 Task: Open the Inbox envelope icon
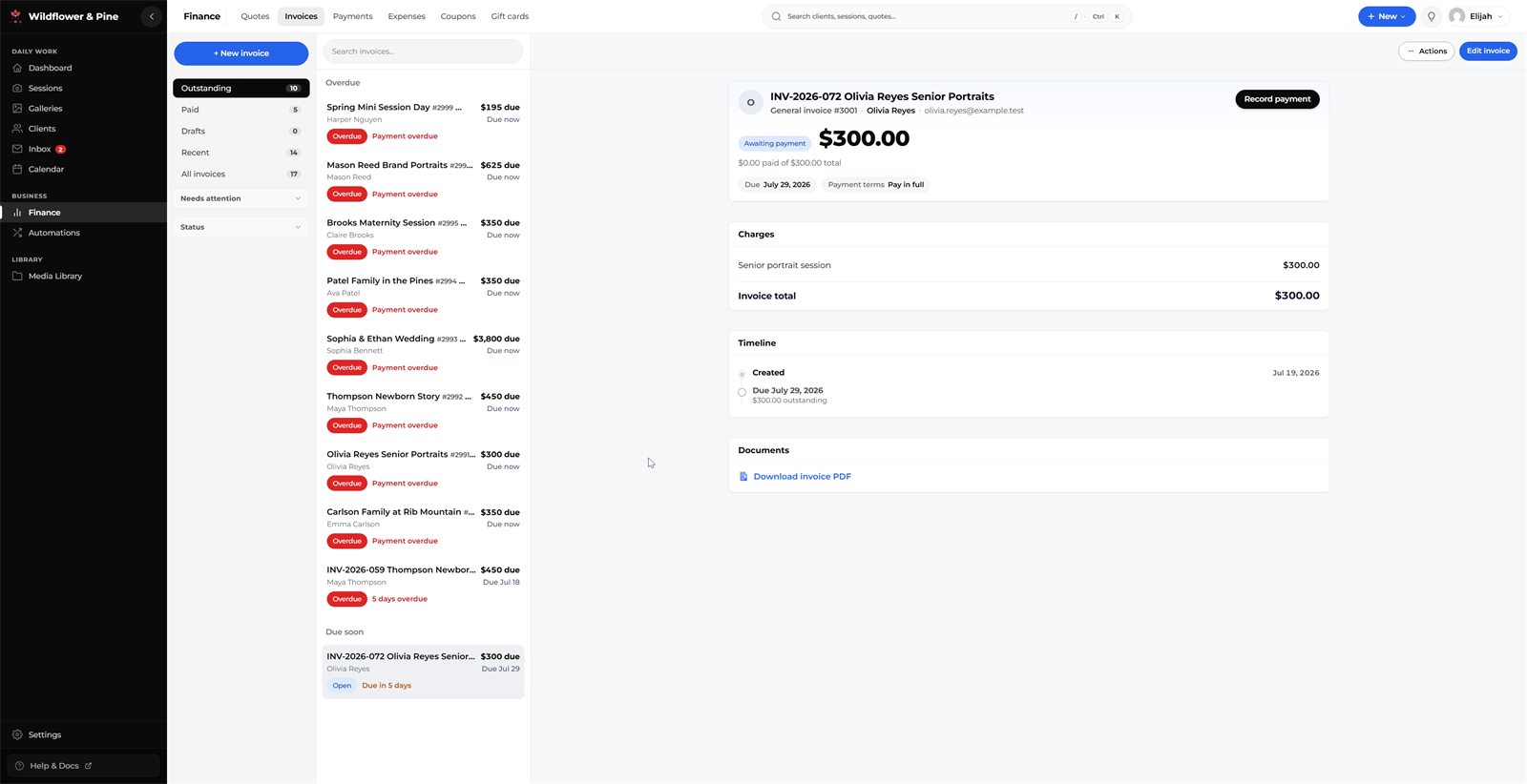[x=17, y=149]
